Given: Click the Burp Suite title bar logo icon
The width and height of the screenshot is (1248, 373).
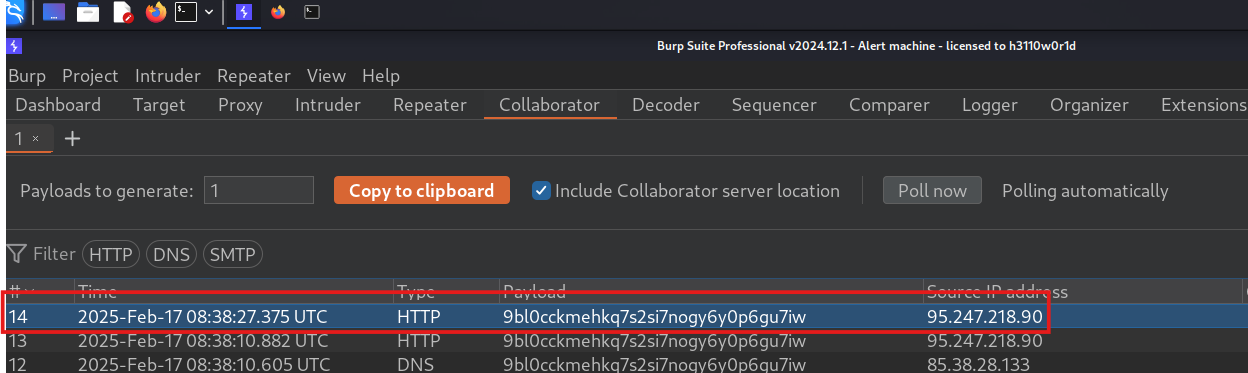Looking at the screenshot, I should click(x=14, y=46).
